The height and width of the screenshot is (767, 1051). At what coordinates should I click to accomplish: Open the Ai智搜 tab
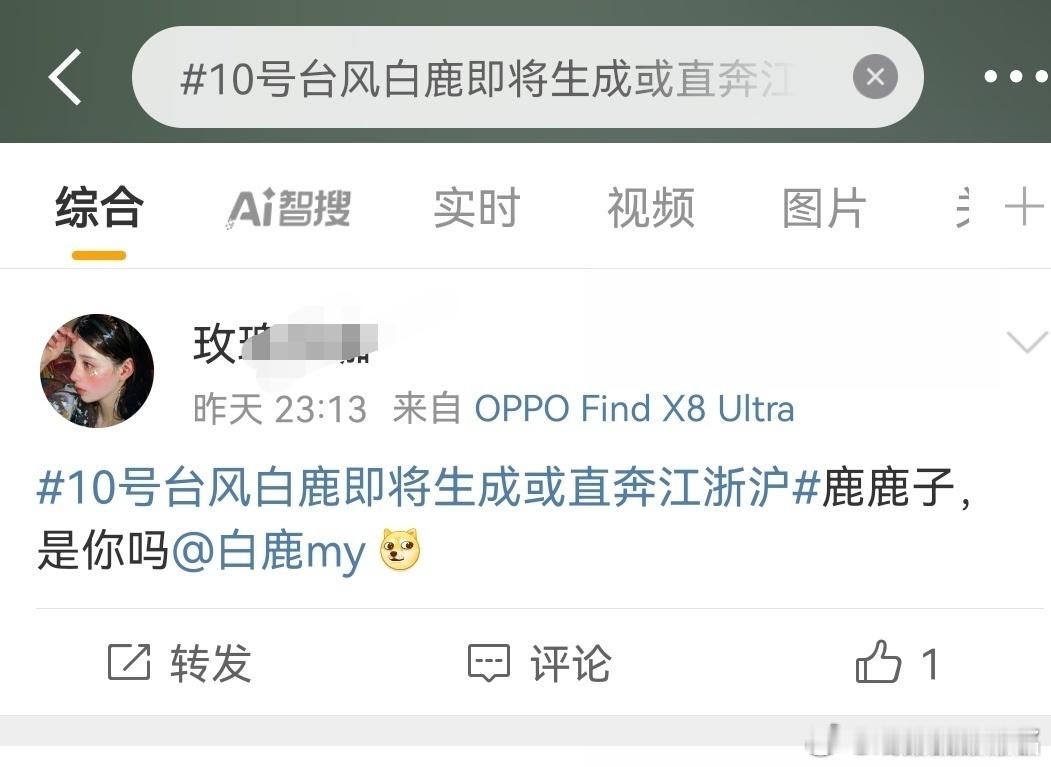click(288, 208)
